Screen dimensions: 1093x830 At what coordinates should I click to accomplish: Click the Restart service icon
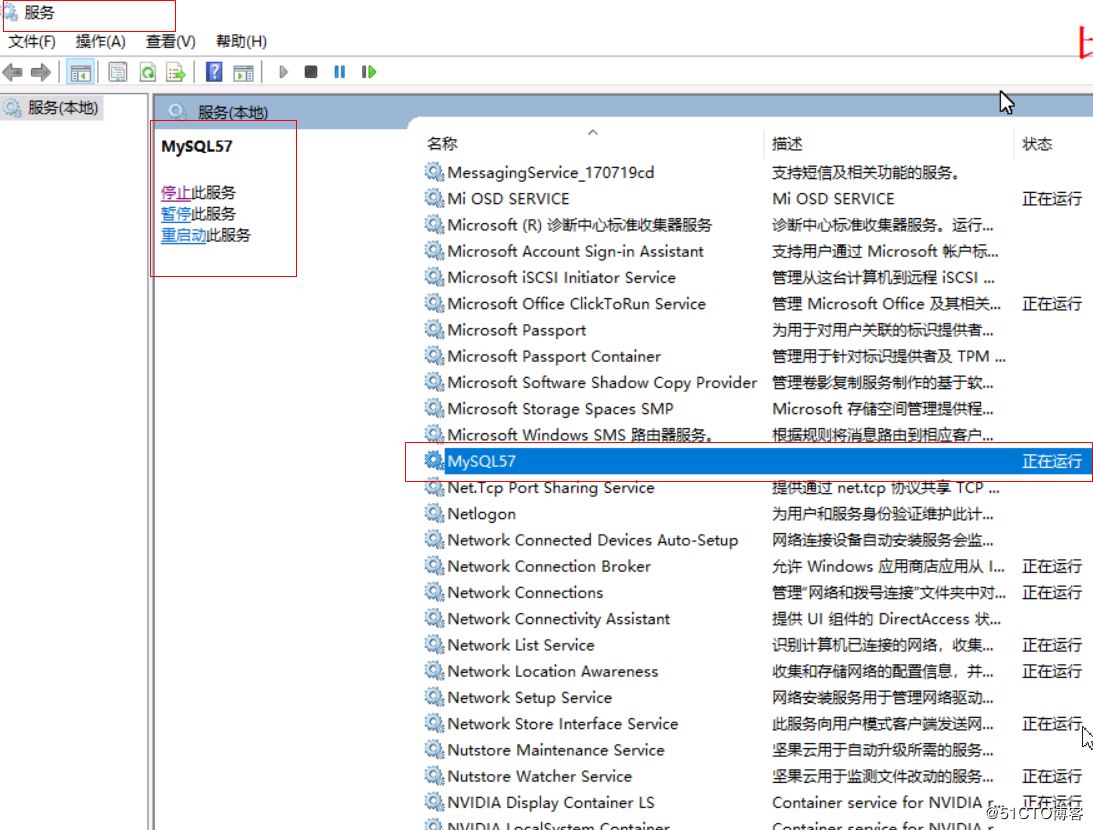click(369, 72)
